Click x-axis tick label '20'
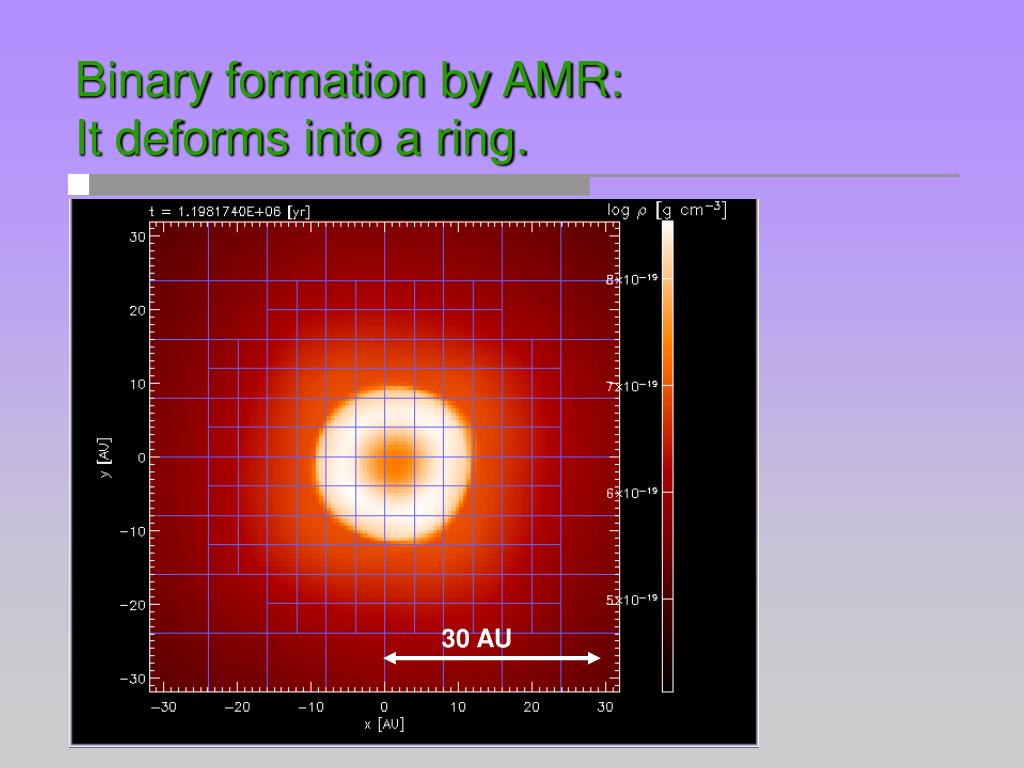1024x768 pixels. click(x=532, y=707)
